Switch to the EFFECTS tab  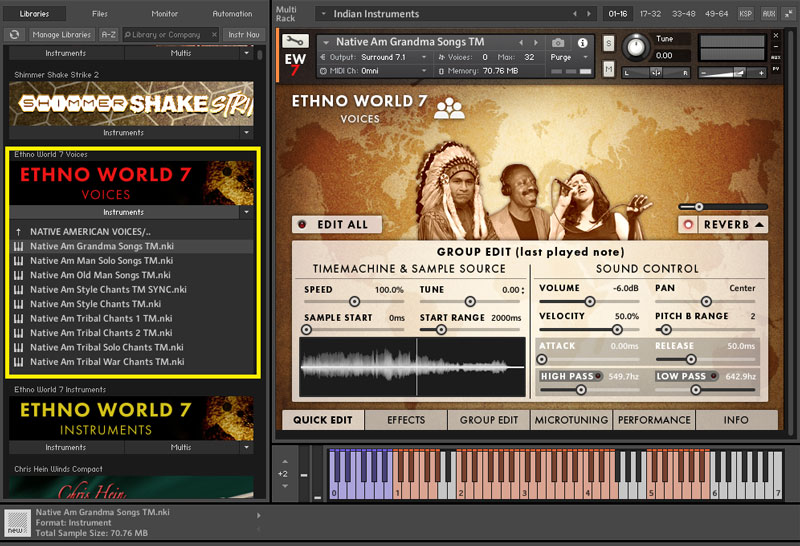pos(406,420)
